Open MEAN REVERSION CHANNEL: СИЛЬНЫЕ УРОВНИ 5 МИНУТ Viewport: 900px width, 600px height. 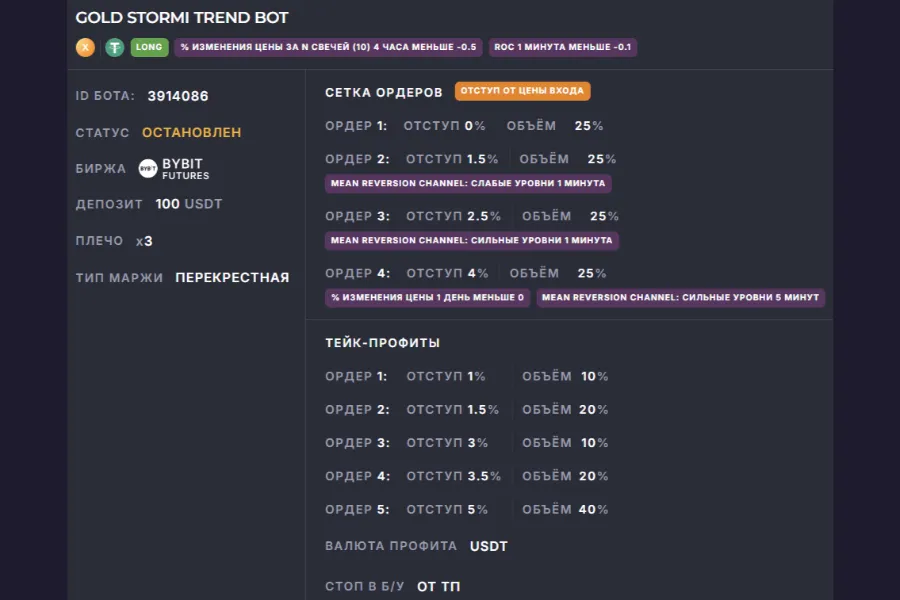pos(681,298)
